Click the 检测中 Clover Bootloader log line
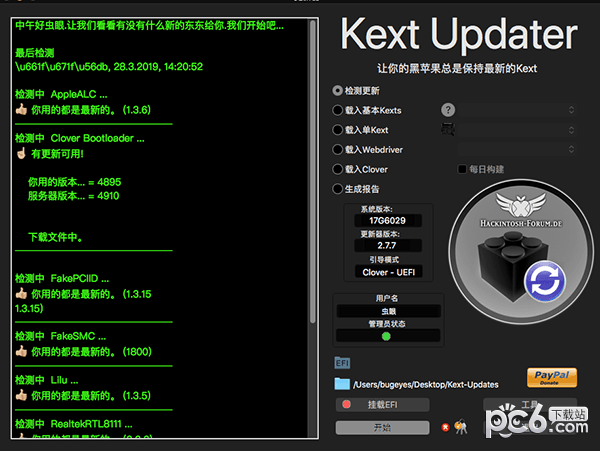 (x=80, y=138)
